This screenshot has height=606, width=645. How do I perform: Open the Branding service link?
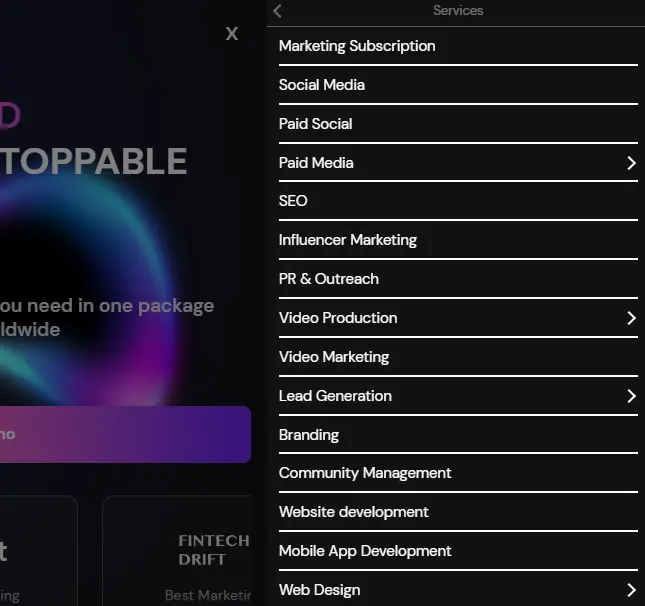coord(309,435)
